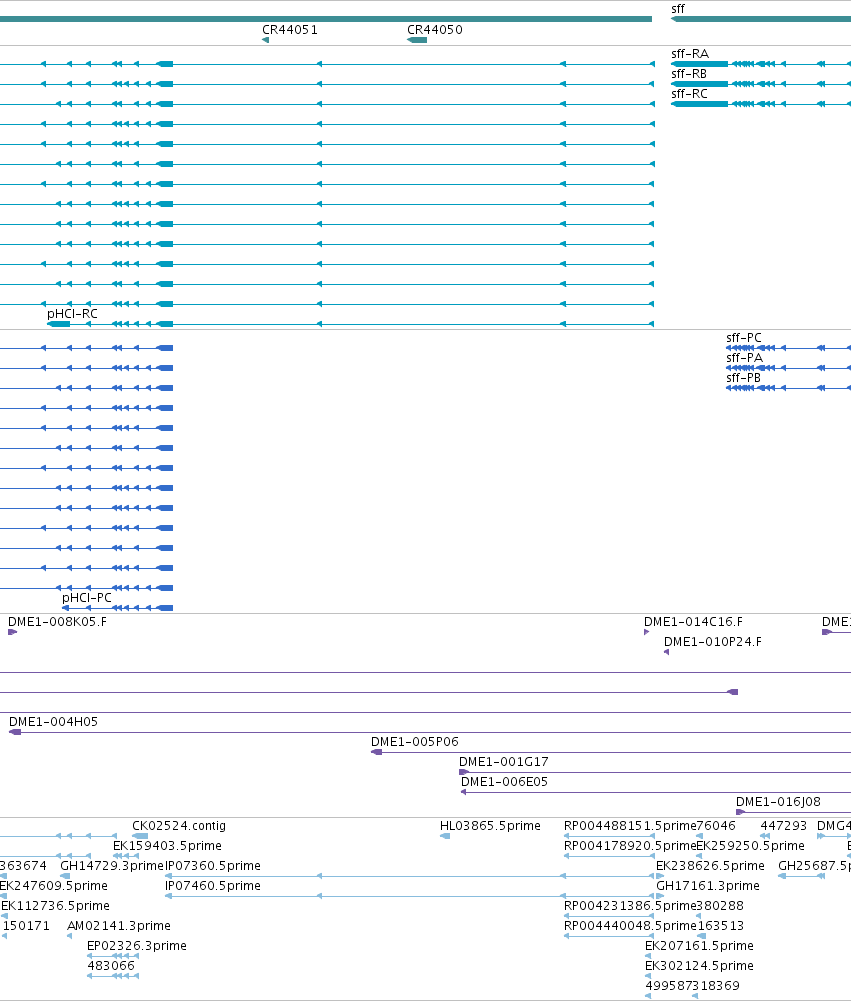Select the 447293 EST label

784,826
